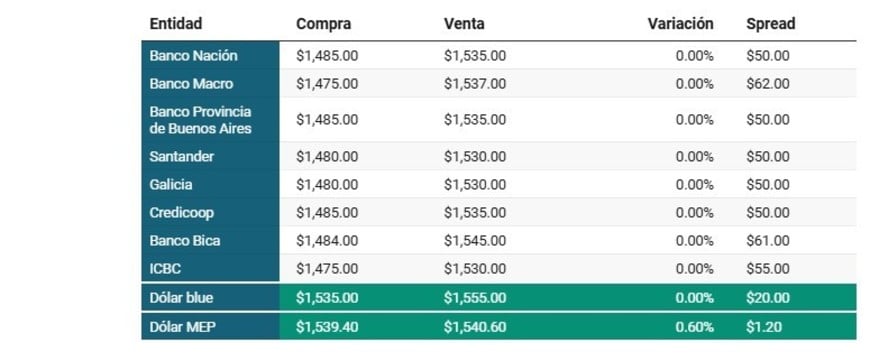This screenshot has height=361, width=870.
Task: Click the Spread column header
Action: (x=770, y=24)
